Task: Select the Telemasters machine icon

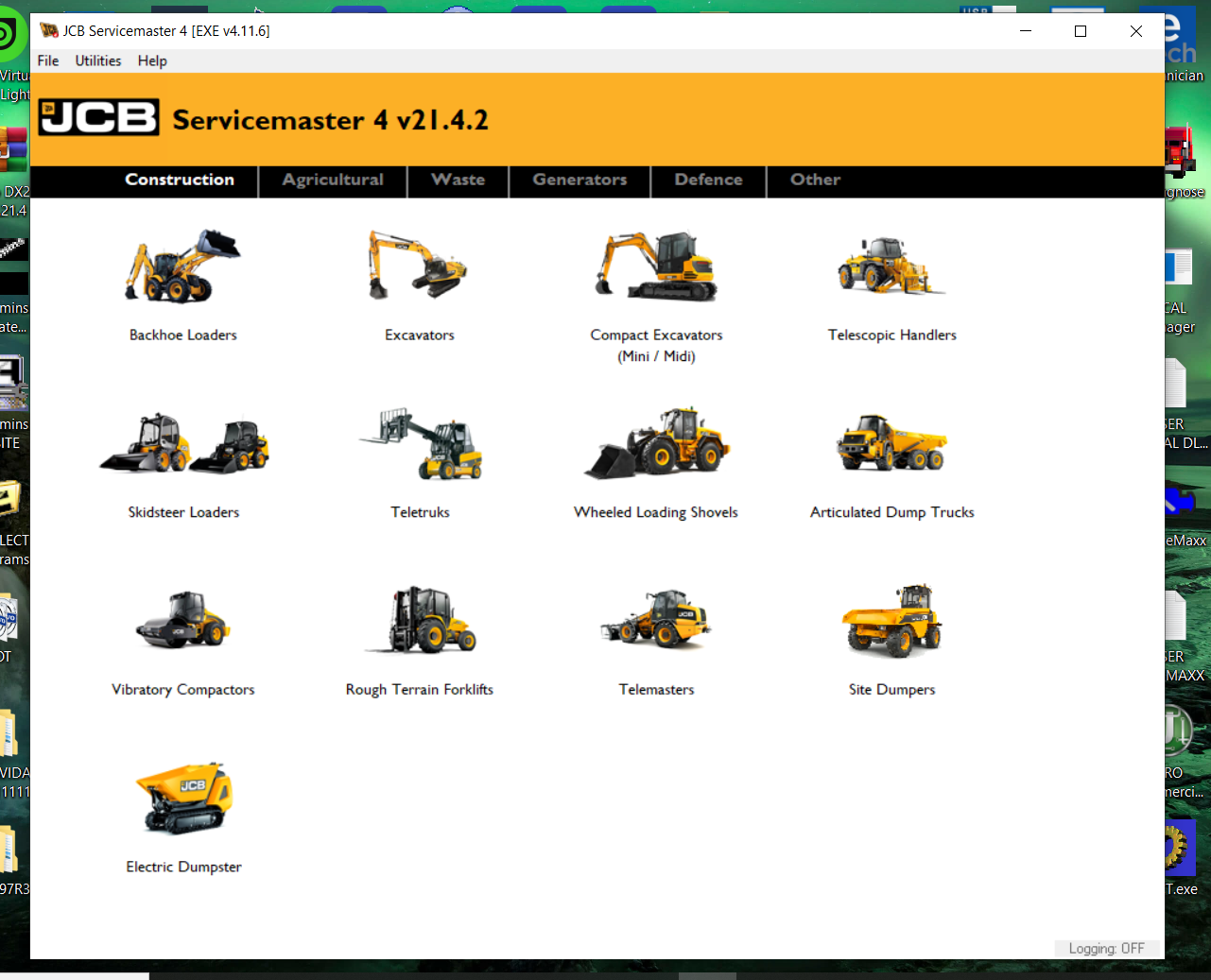Action: tap(656, 621)
